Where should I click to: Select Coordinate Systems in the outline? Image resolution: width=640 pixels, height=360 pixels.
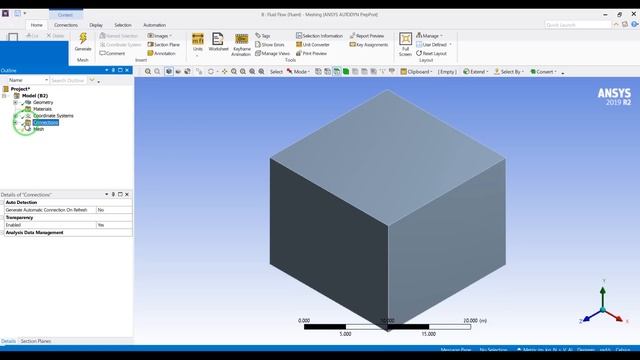tap(53, 116)
